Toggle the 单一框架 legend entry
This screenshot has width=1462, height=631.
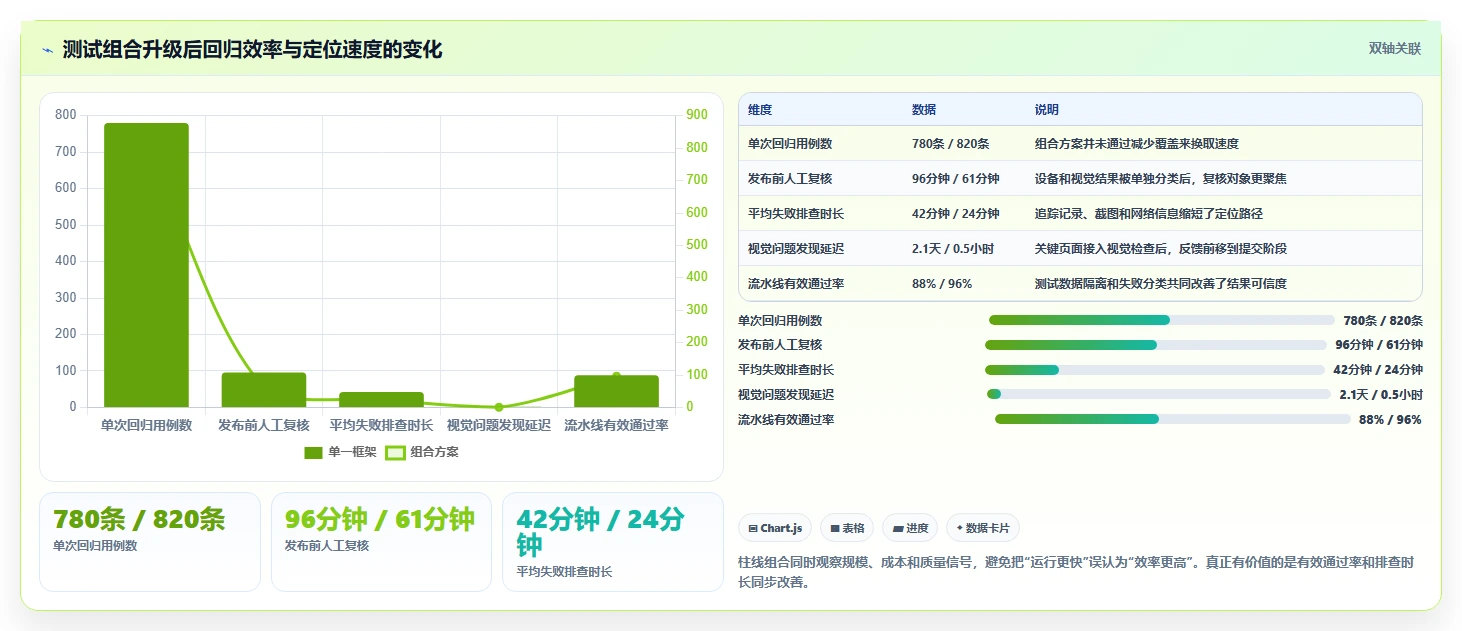coord(340,452)
